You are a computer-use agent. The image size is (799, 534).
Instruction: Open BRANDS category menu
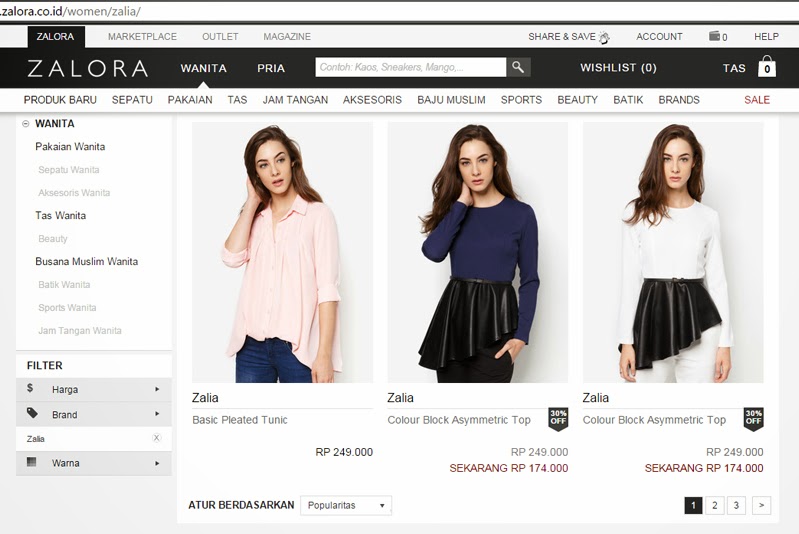click(x=679, y=100)
